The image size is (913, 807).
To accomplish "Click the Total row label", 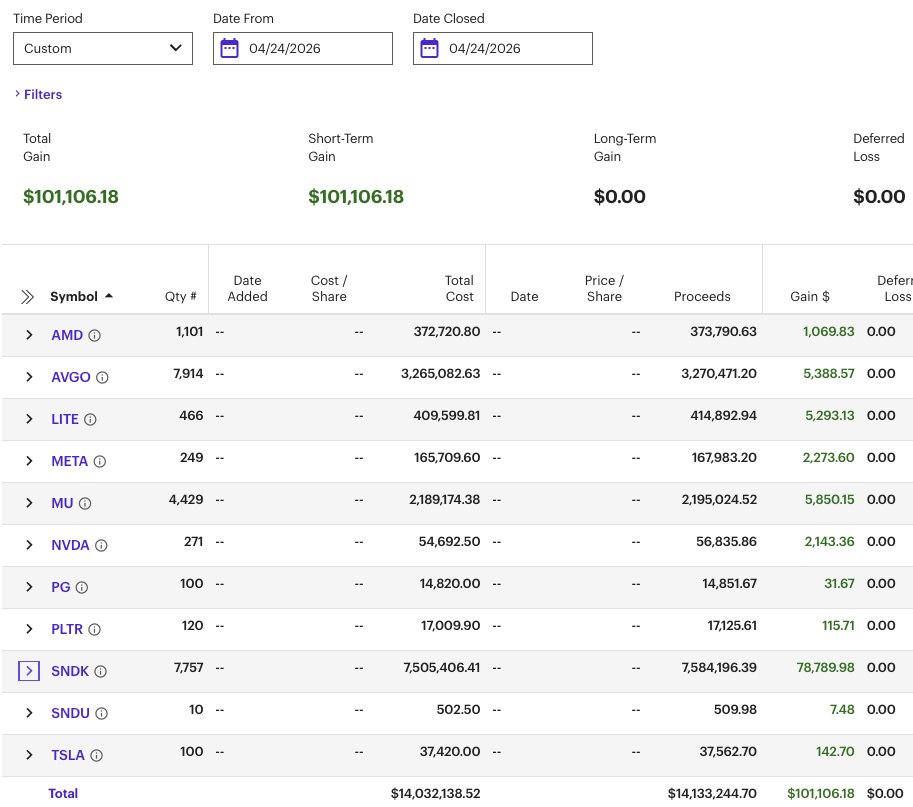I will pyautogui.click(x=63, y=793).
